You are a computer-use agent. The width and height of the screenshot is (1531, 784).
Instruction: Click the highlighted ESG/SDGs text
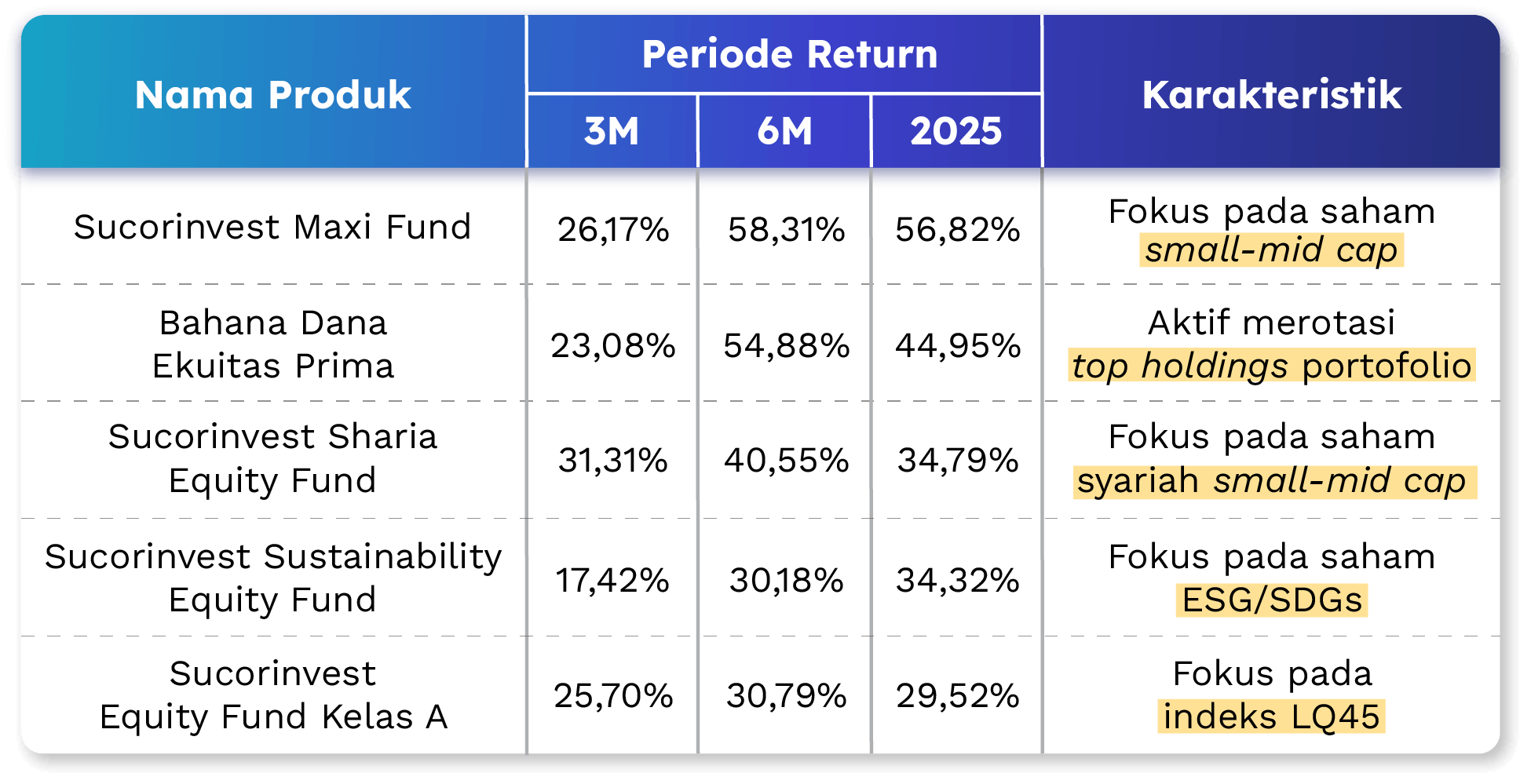tap(1272, 600)
